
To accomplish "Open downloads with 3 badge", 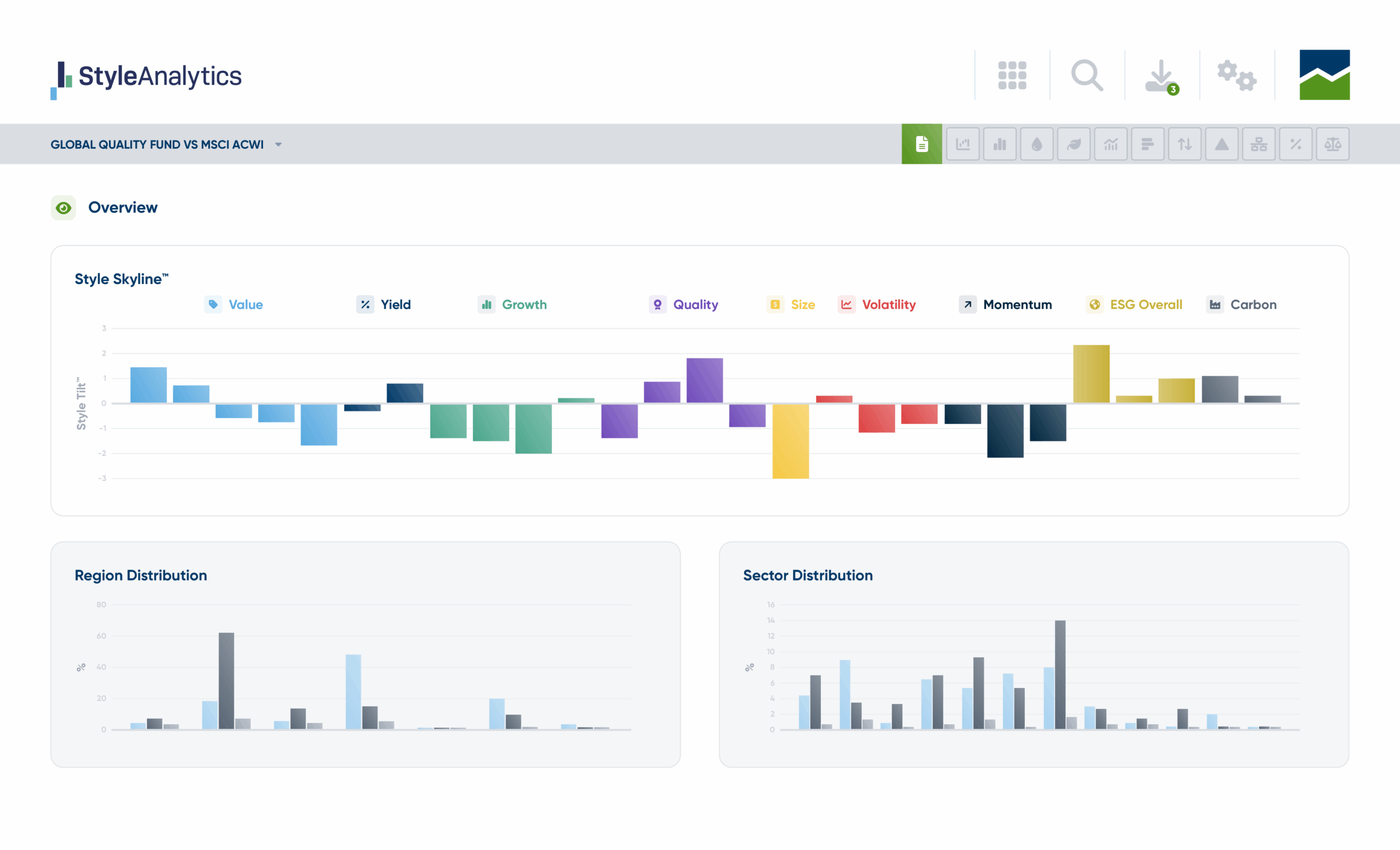I will (x=1161, y=77).
